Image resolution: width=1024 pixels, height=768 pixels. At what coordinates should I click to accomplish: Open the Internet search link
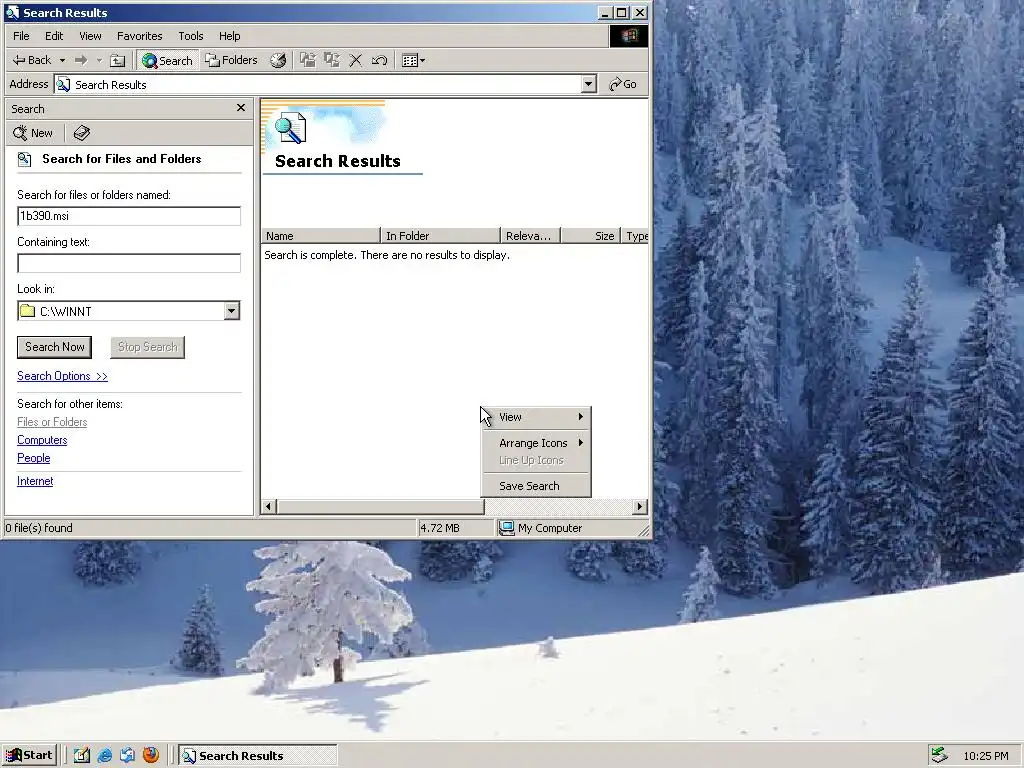click(35, 481)
